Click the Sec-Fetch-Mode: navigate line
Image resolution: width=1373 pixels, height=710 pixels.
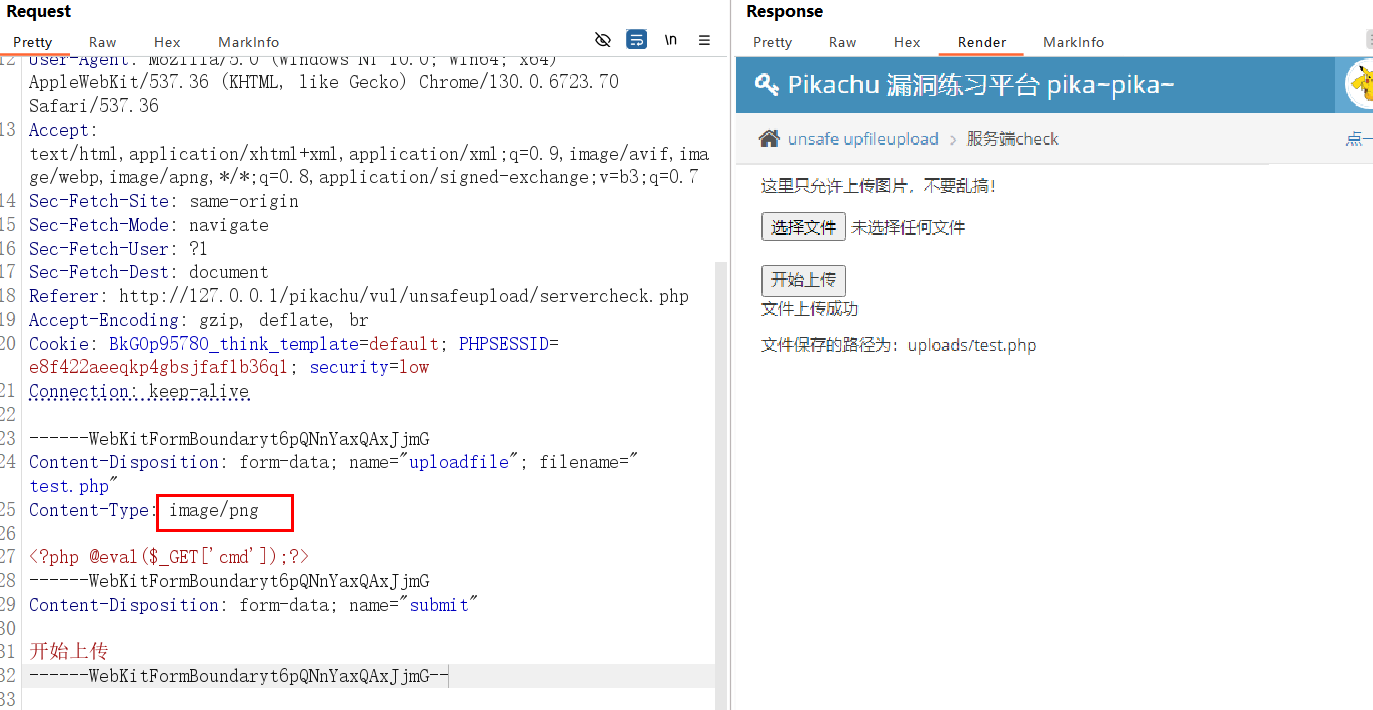[x=149, y=225]
